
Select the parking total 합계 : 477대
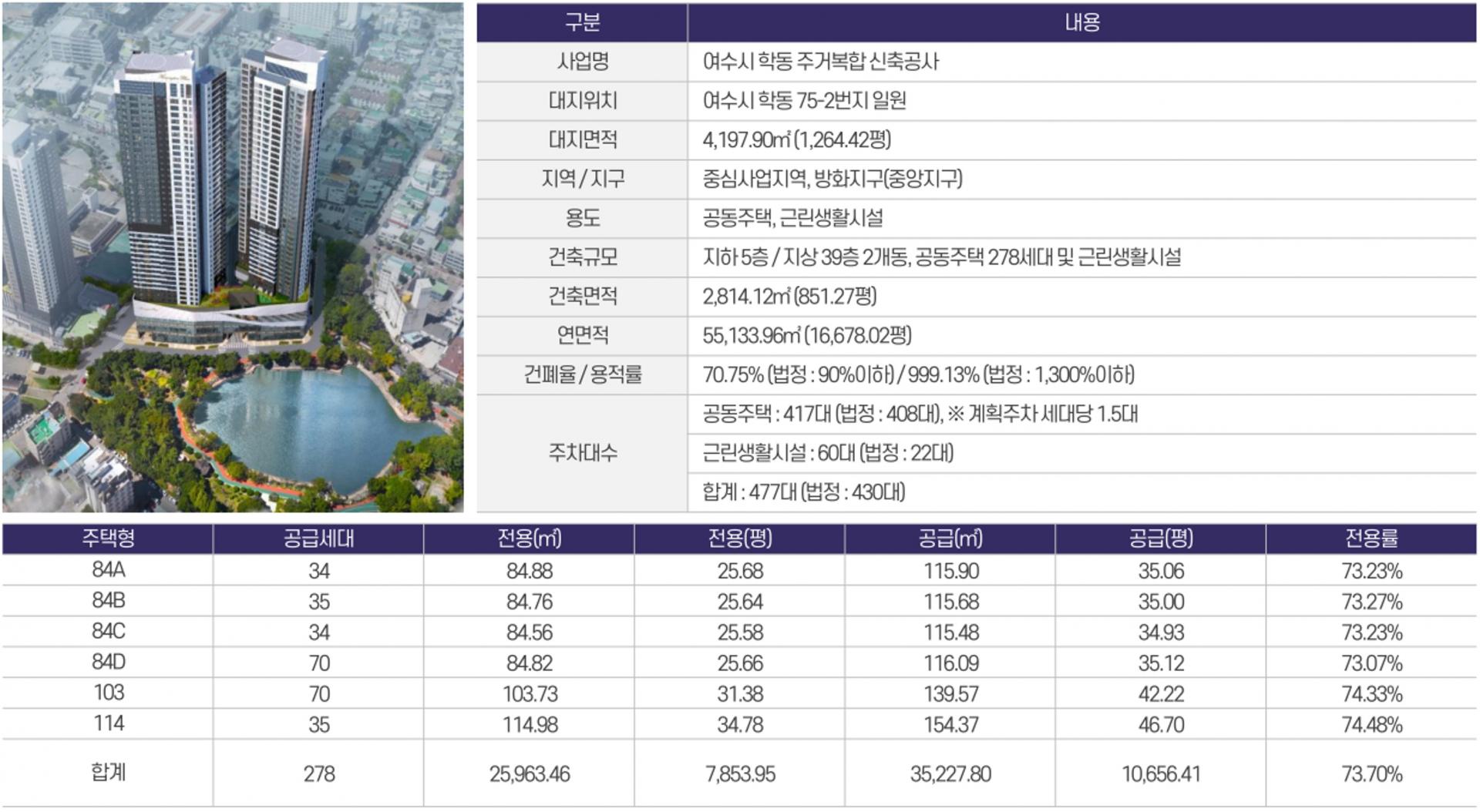click(803, 492)
